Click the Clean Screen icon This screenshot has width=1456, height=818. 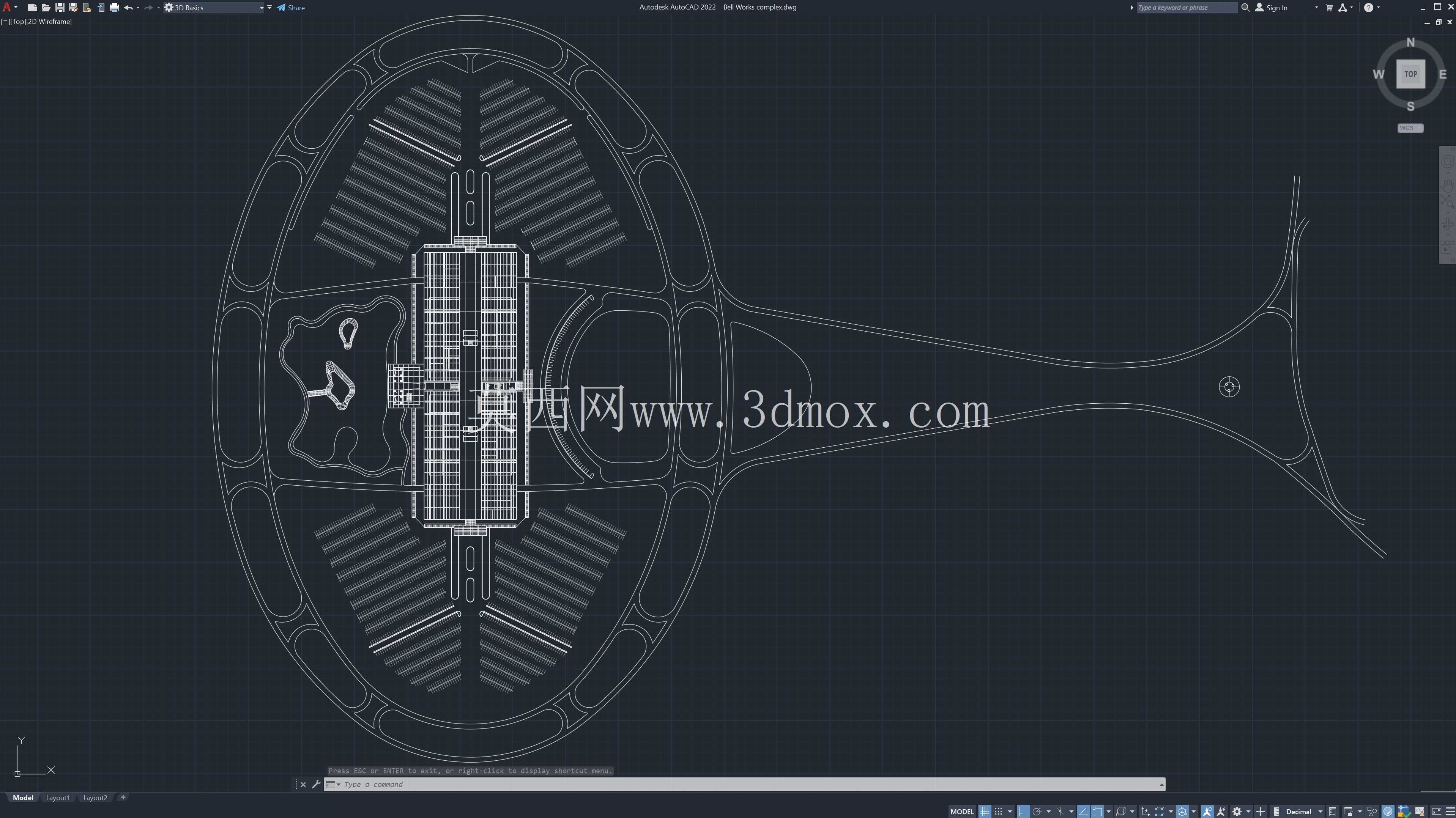(x=1436, y=812)
